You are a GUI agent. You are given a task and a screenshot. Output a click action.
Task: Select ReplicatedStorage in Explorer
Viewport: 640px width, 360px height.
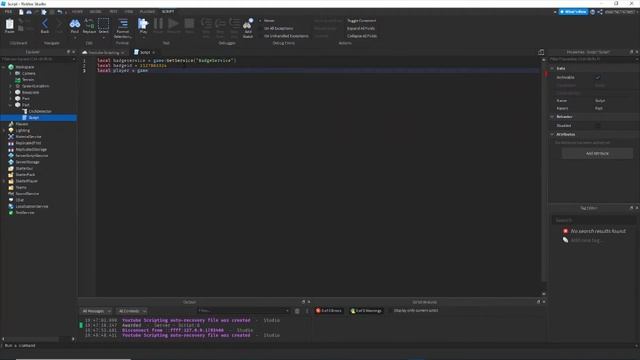click(x=27, y=149)
